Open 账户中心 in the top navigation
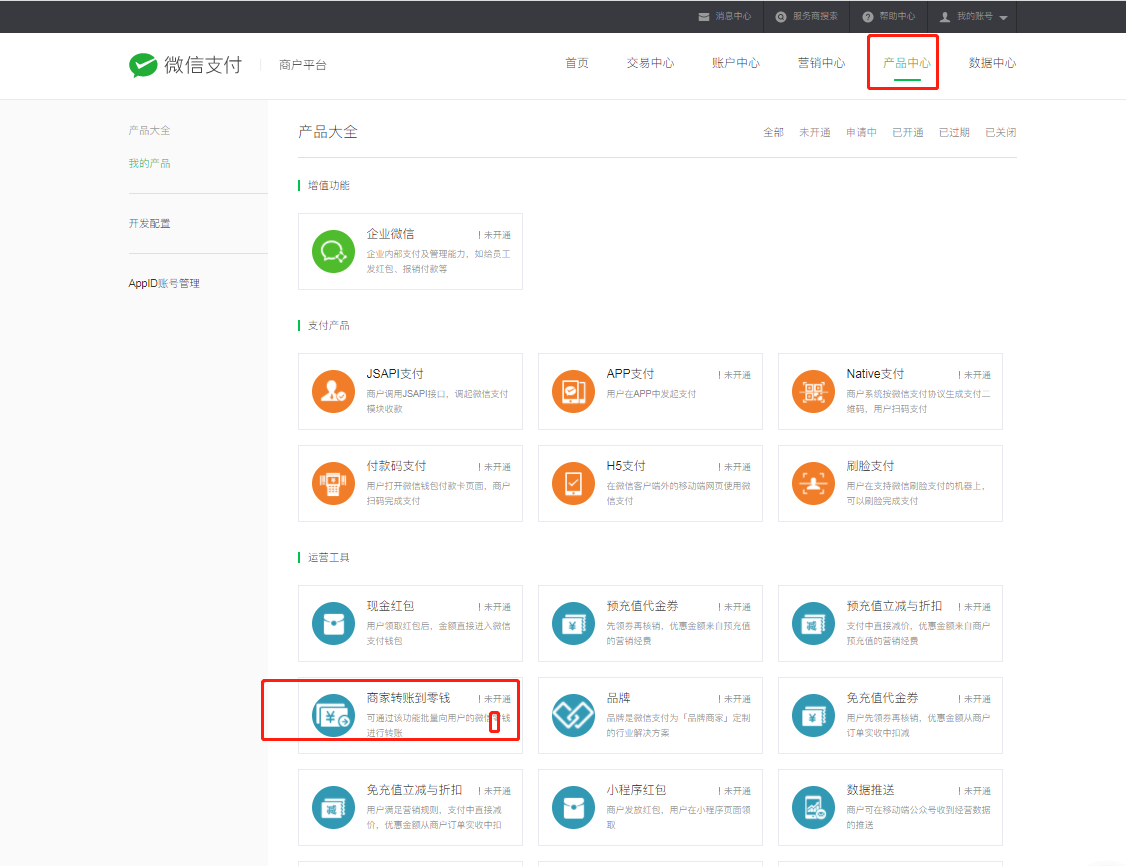Image resolution: width=1126 pixels, height=866 pixels. pos(735,63)
